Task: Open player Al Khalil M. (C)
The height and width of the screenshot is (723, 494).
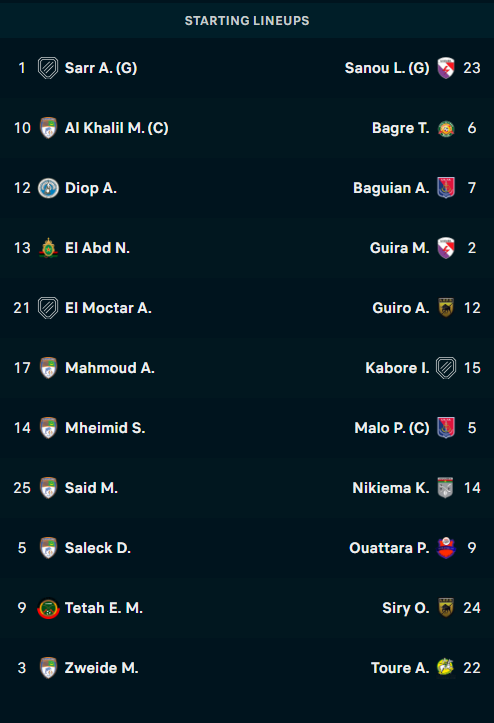Action: [117, 128]
